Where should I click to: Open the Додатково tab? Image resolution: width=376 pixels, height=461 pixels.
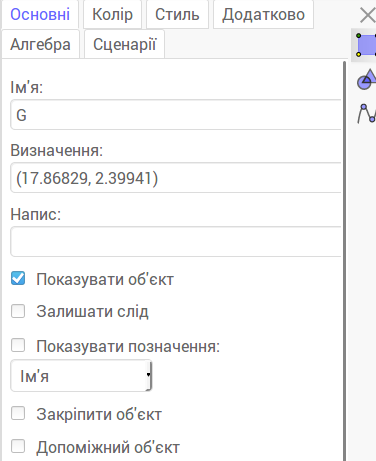point(263,15)
